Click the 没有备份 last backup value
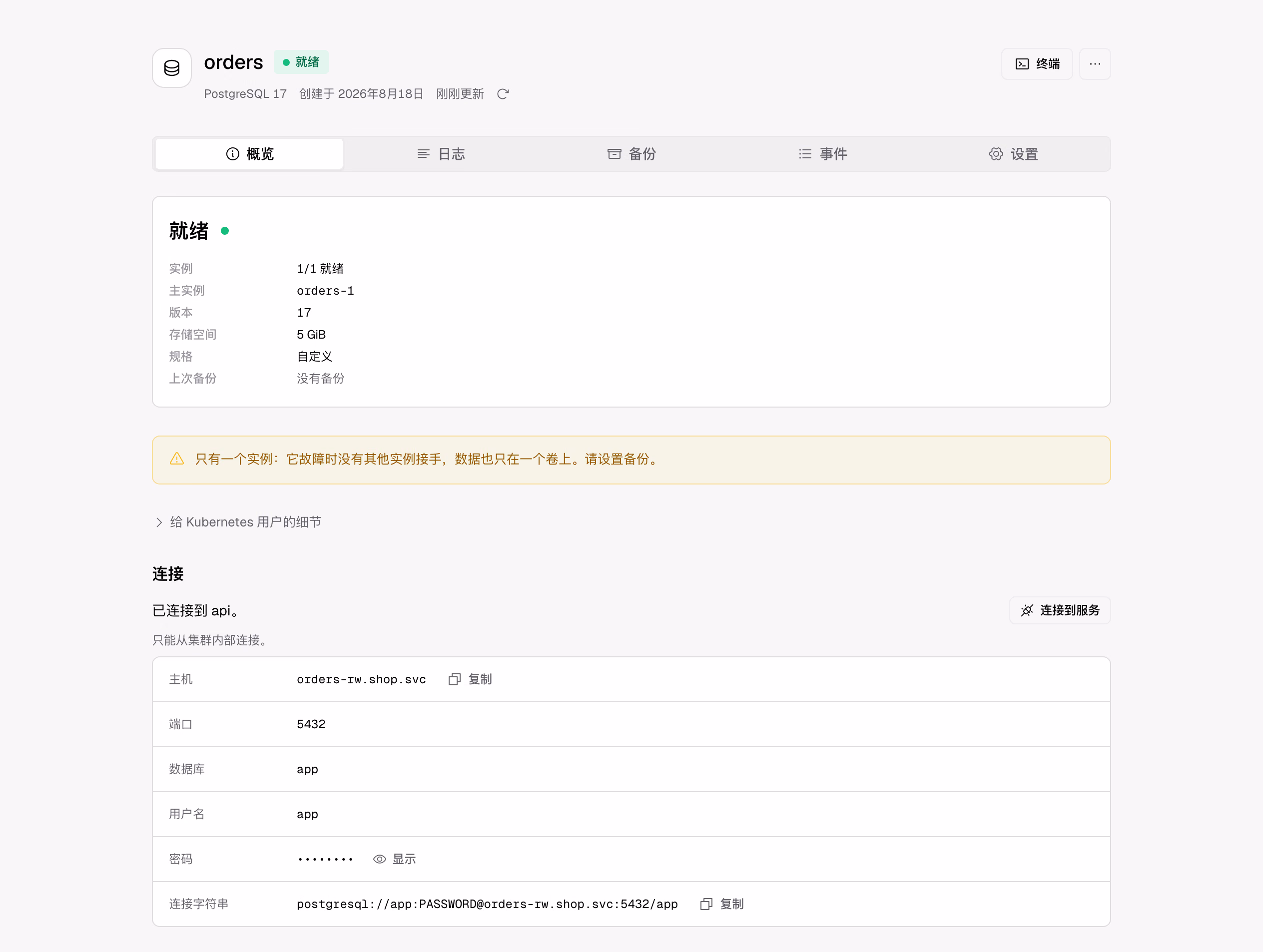1263x952 pixels. coord(320,379)
